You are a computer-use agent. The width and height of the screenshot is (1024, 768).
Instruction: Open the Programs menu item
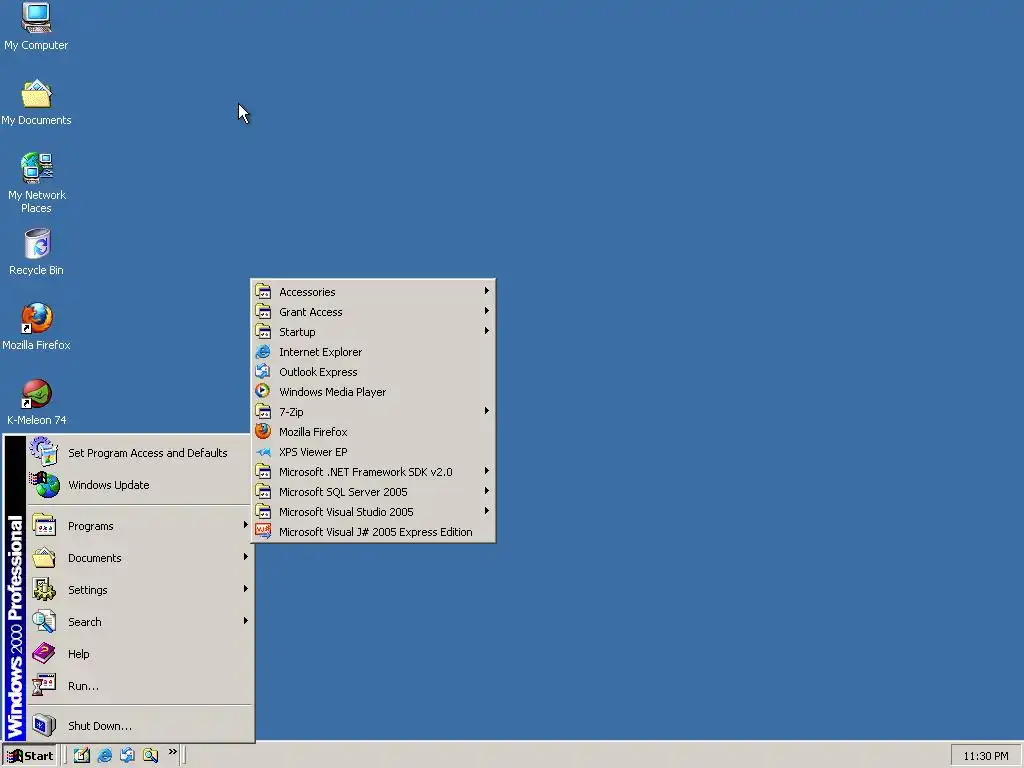pos(139,526)
